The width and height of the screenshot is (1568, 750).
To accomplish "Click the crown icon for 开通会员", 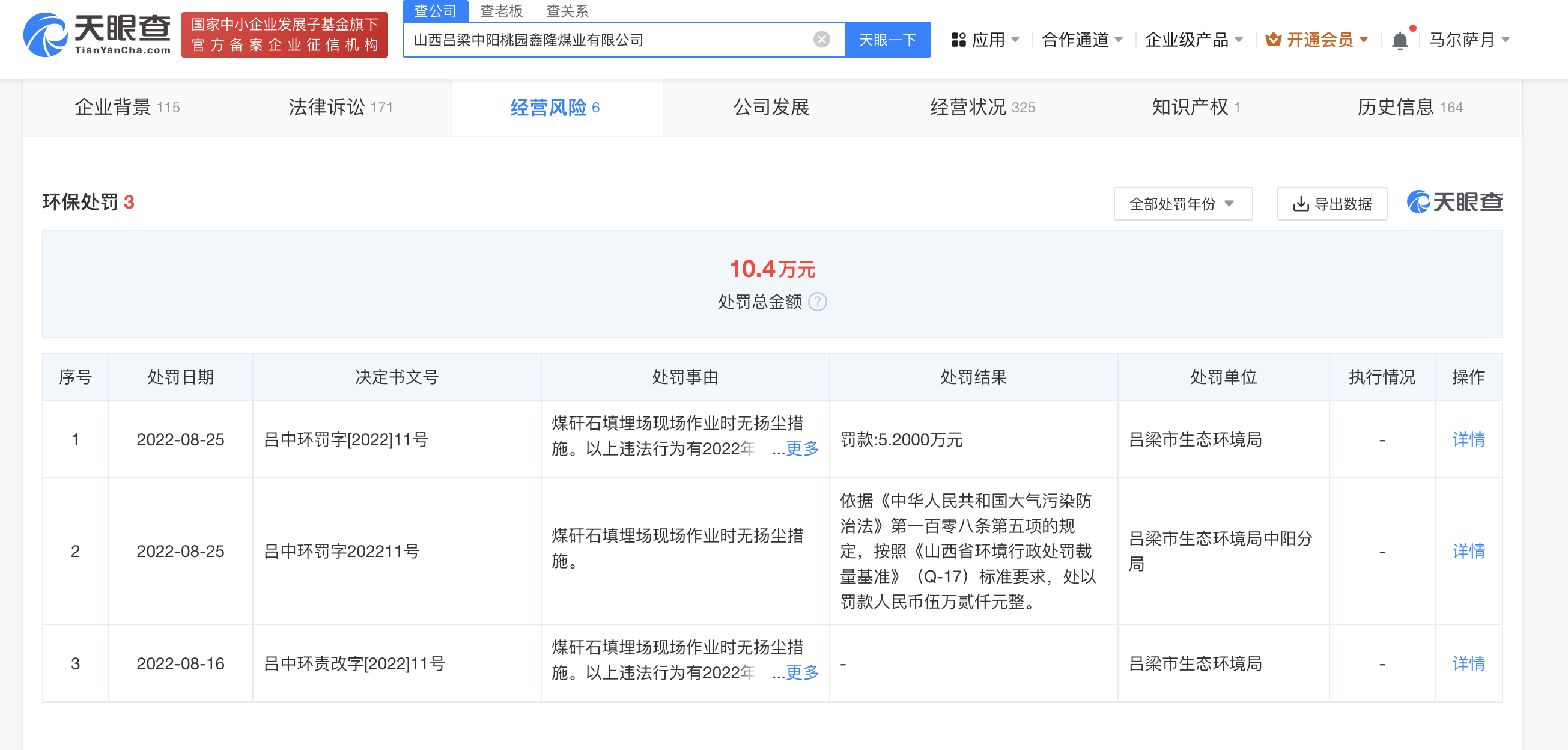I will point(1273,40).
